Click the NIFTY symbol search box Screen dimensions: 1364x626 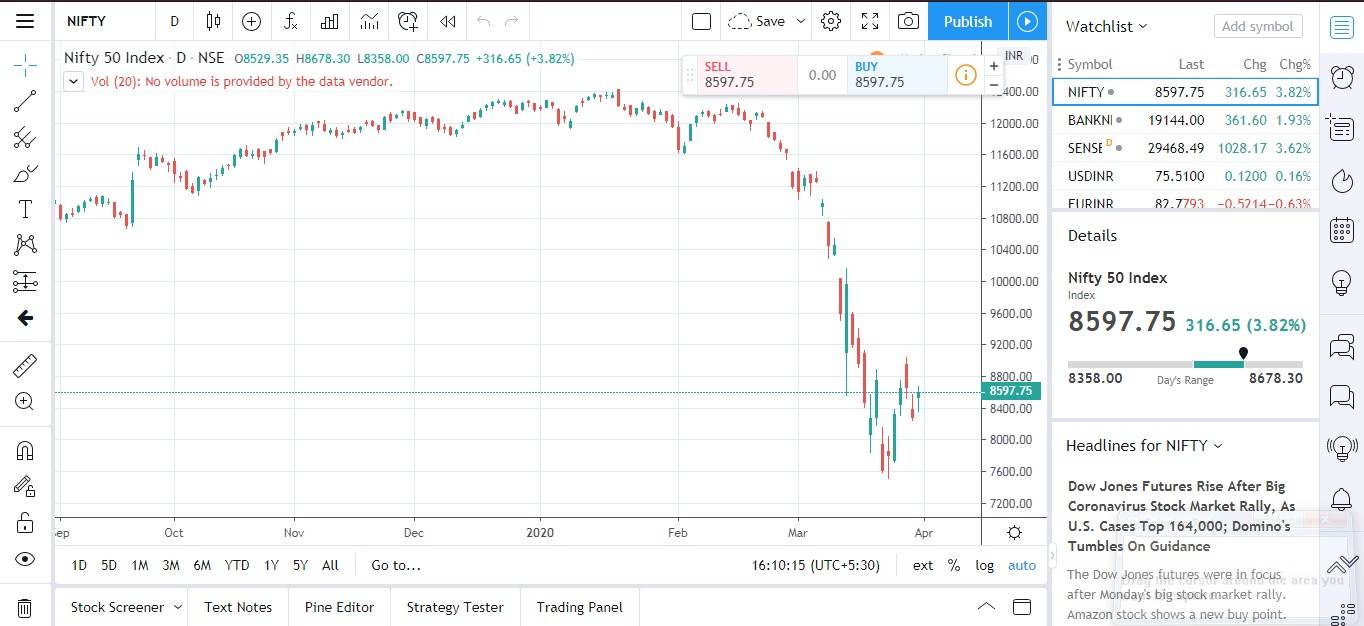point(106,21)
